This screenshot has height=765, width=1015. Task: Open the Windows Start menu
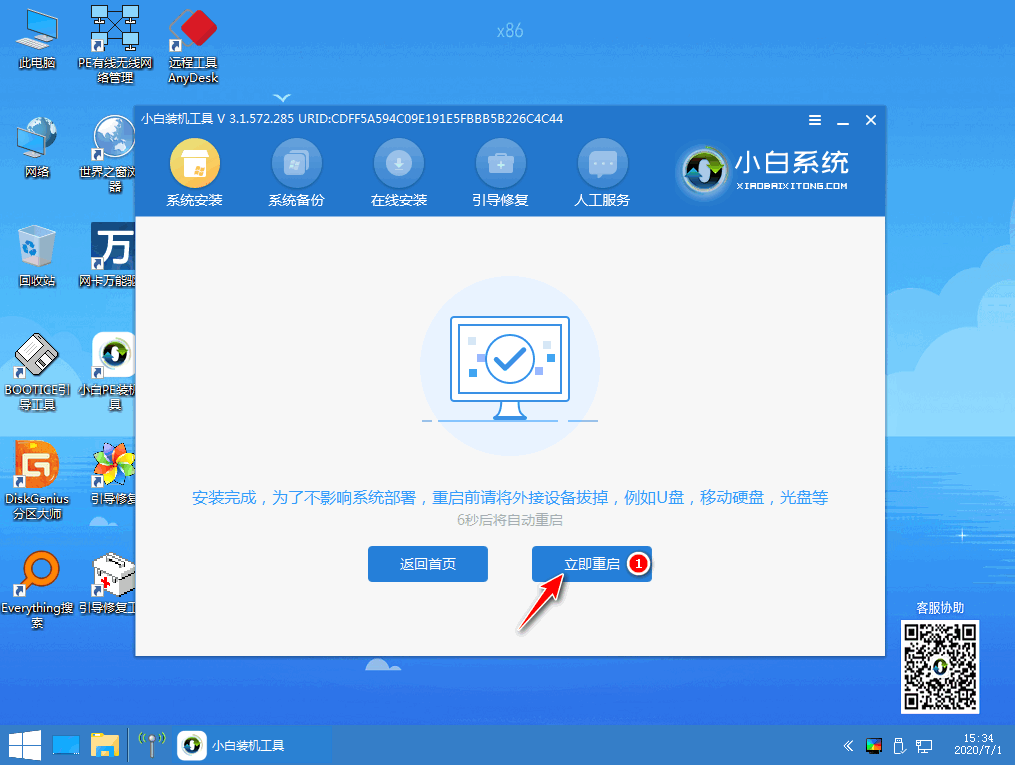click(x=22, y=745)
